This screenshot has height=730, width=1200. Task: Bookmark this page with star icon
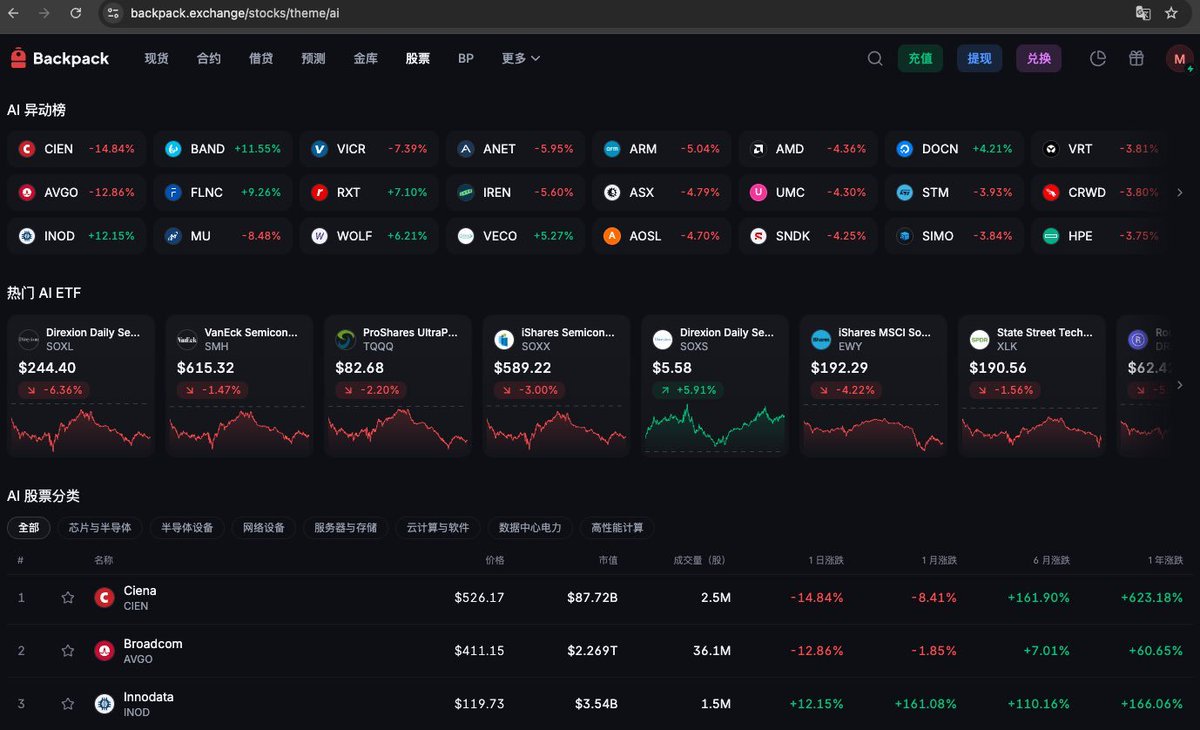click(1171, 14)
